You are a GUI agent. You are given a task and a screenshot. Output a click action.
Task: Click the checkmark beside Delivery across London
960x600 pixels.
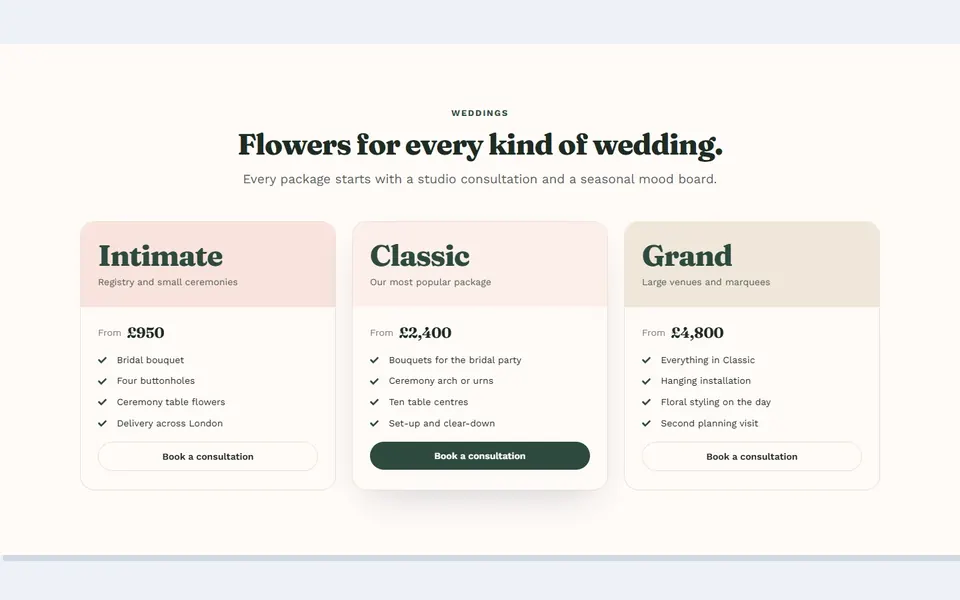pyautogui.click(x=102, y=423)
